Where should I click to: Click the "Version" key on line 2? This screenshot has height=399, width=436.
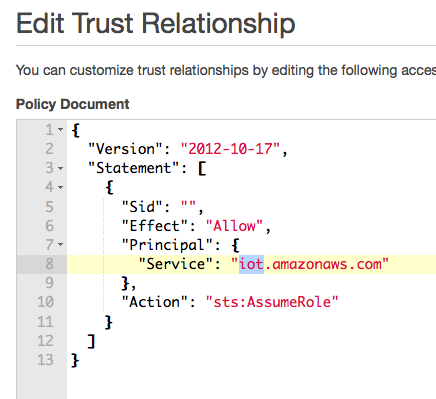point(126,149)
